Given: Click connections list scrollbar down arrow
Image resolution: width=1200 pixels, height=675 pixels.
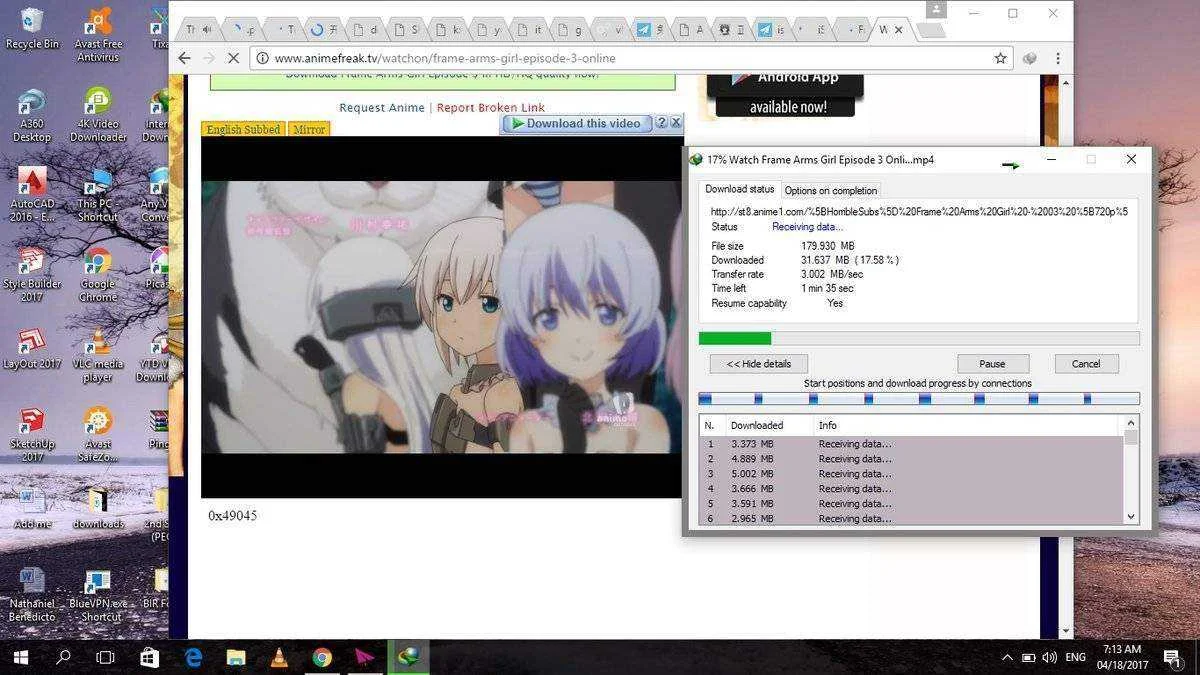Looking at the screenshot, I should click(1131, 517).
